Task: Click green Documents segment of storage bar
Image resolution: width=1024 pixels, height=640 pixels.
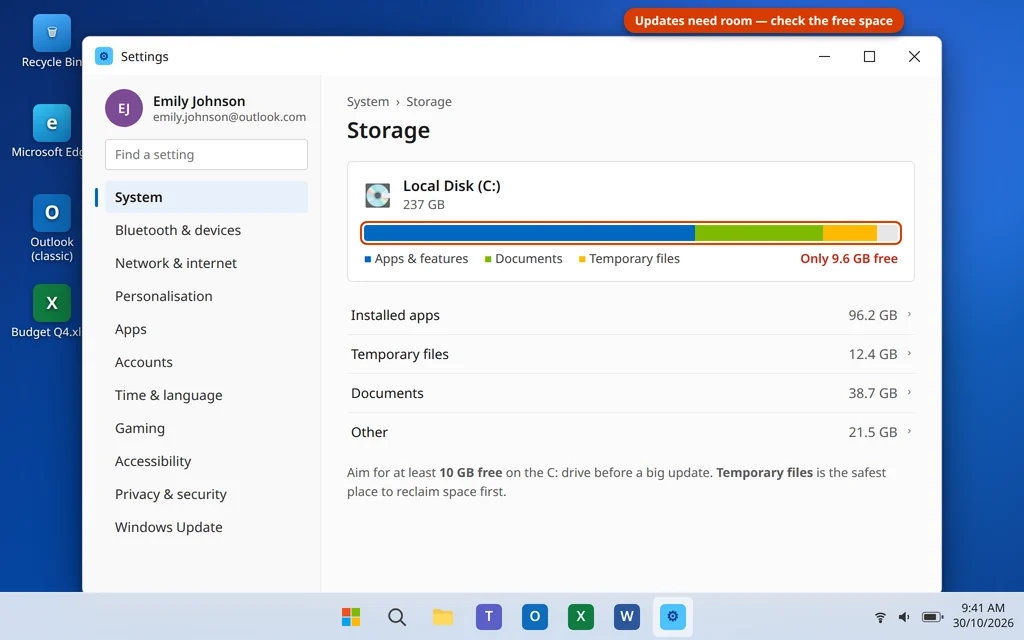Action: pyautogui.click(x=759, y=232)
